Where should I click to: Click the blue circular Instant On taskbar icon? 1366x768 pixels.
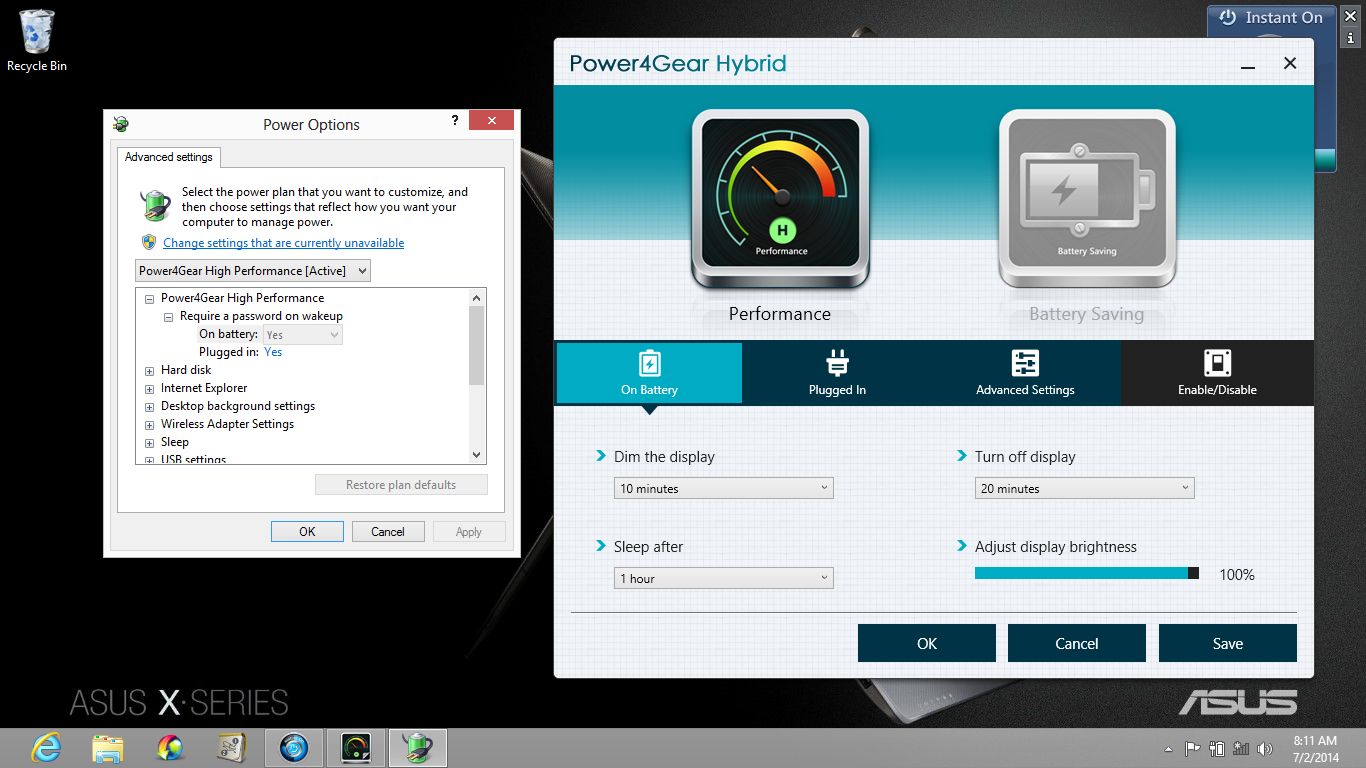pos(294,748)
